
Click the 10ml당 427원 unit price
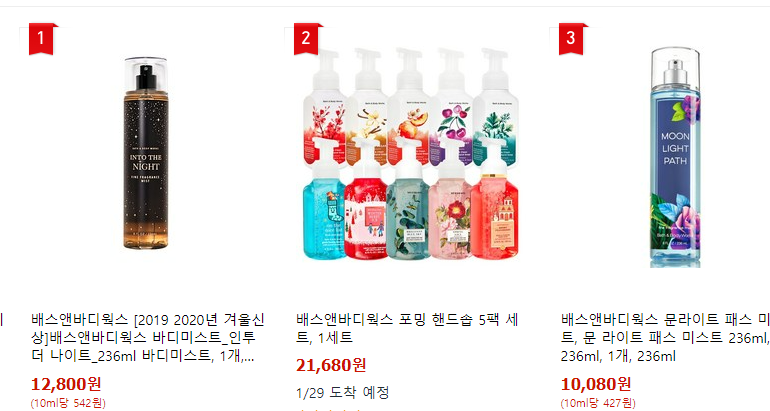point(598,403)
